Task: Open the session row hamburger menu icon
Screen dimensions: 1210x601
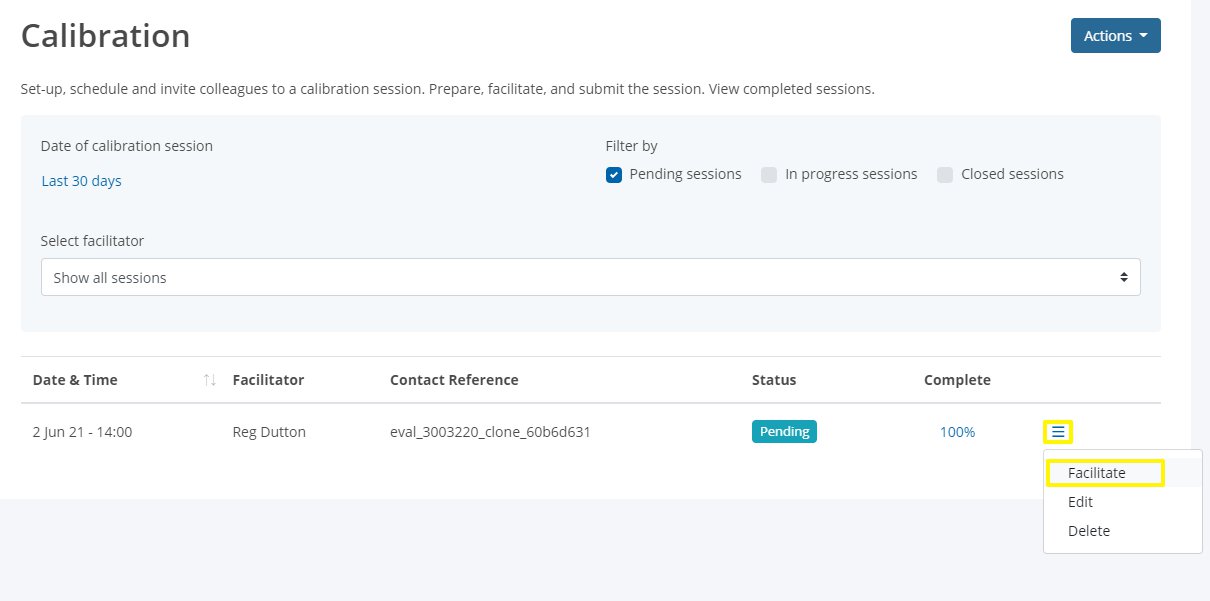Action: [x=1058, y=432]
